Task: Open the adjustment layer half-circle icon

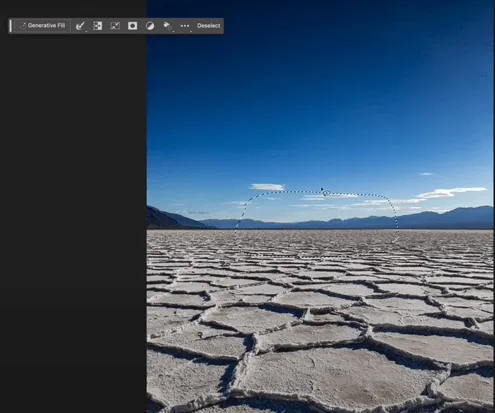Action: [150, 26]
